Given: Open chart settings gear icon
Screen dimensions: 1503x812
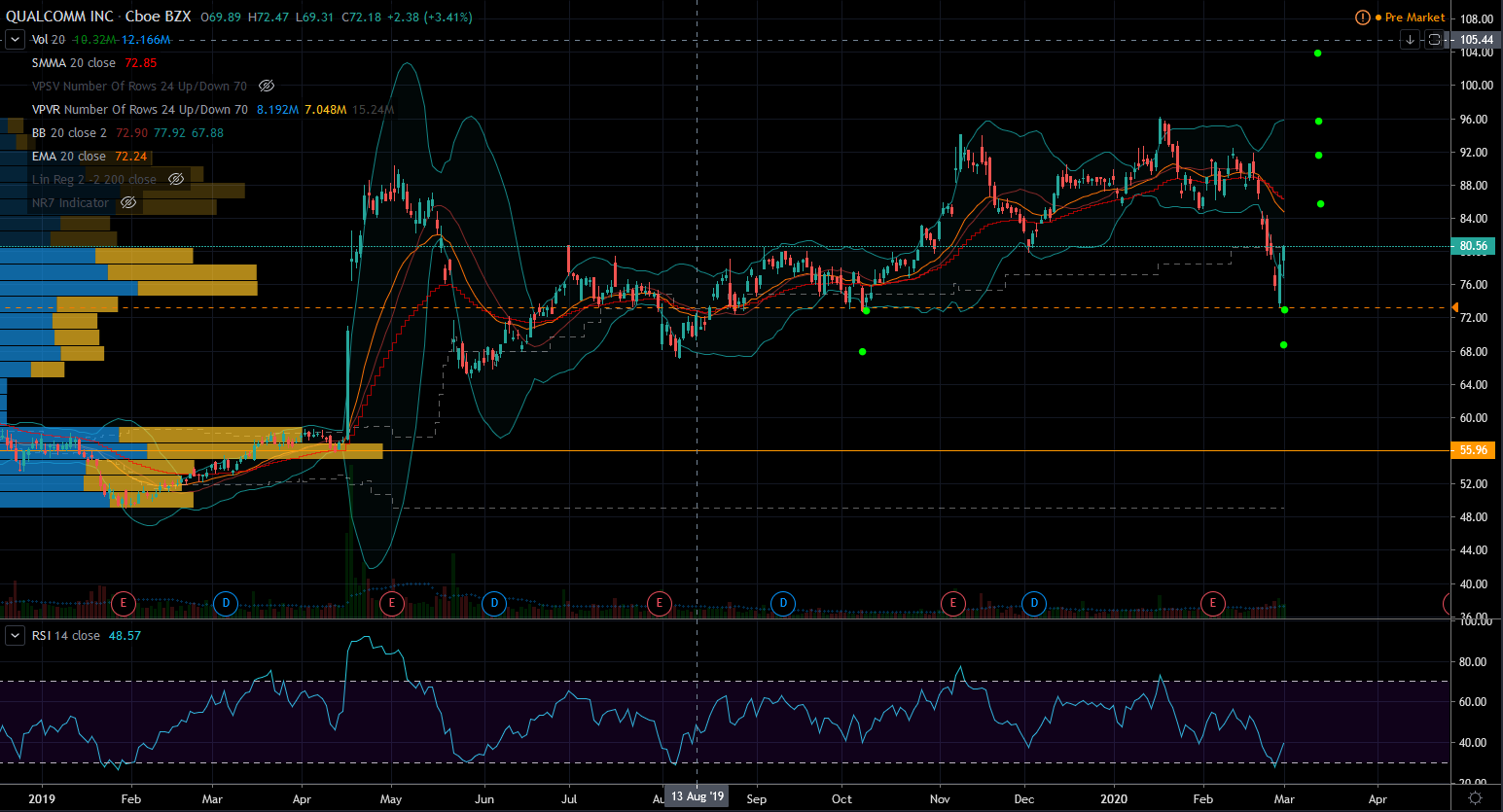Looking at the screenshot, I should (1475, 798).
